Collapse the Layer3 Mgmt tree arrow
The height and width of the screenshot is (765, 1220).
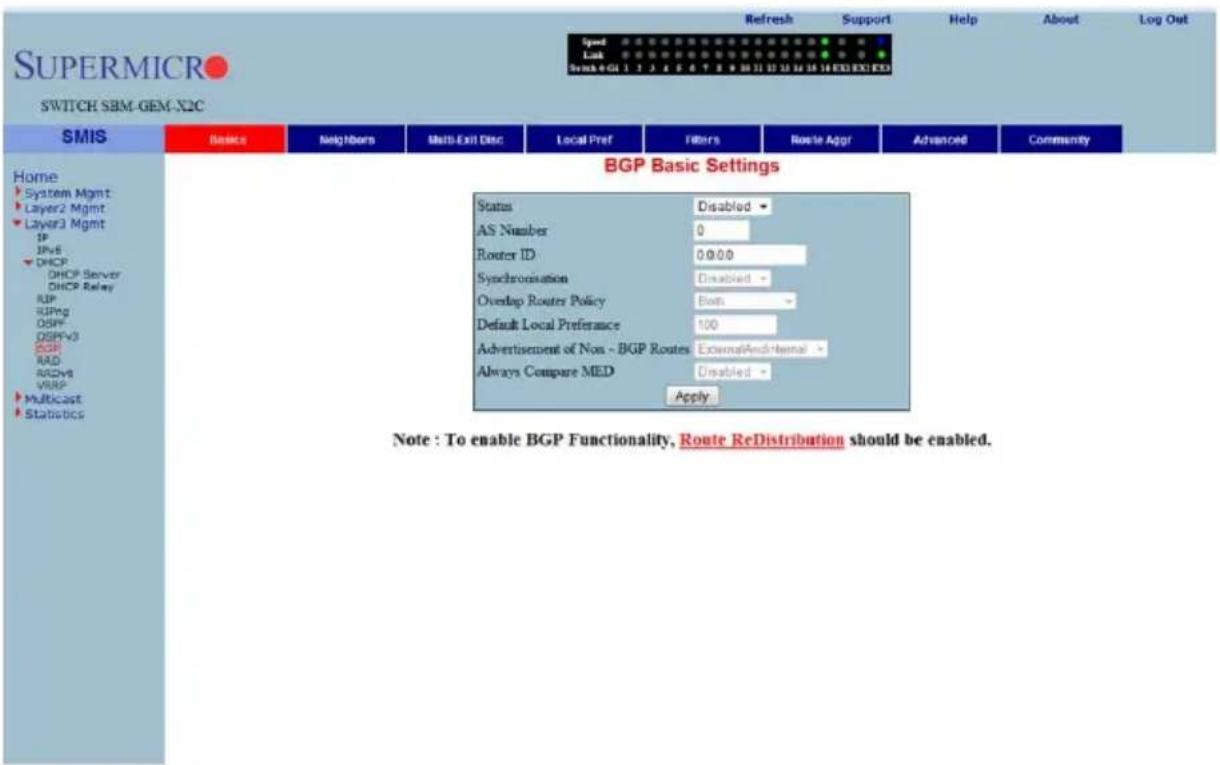click(x=15, y=224)
